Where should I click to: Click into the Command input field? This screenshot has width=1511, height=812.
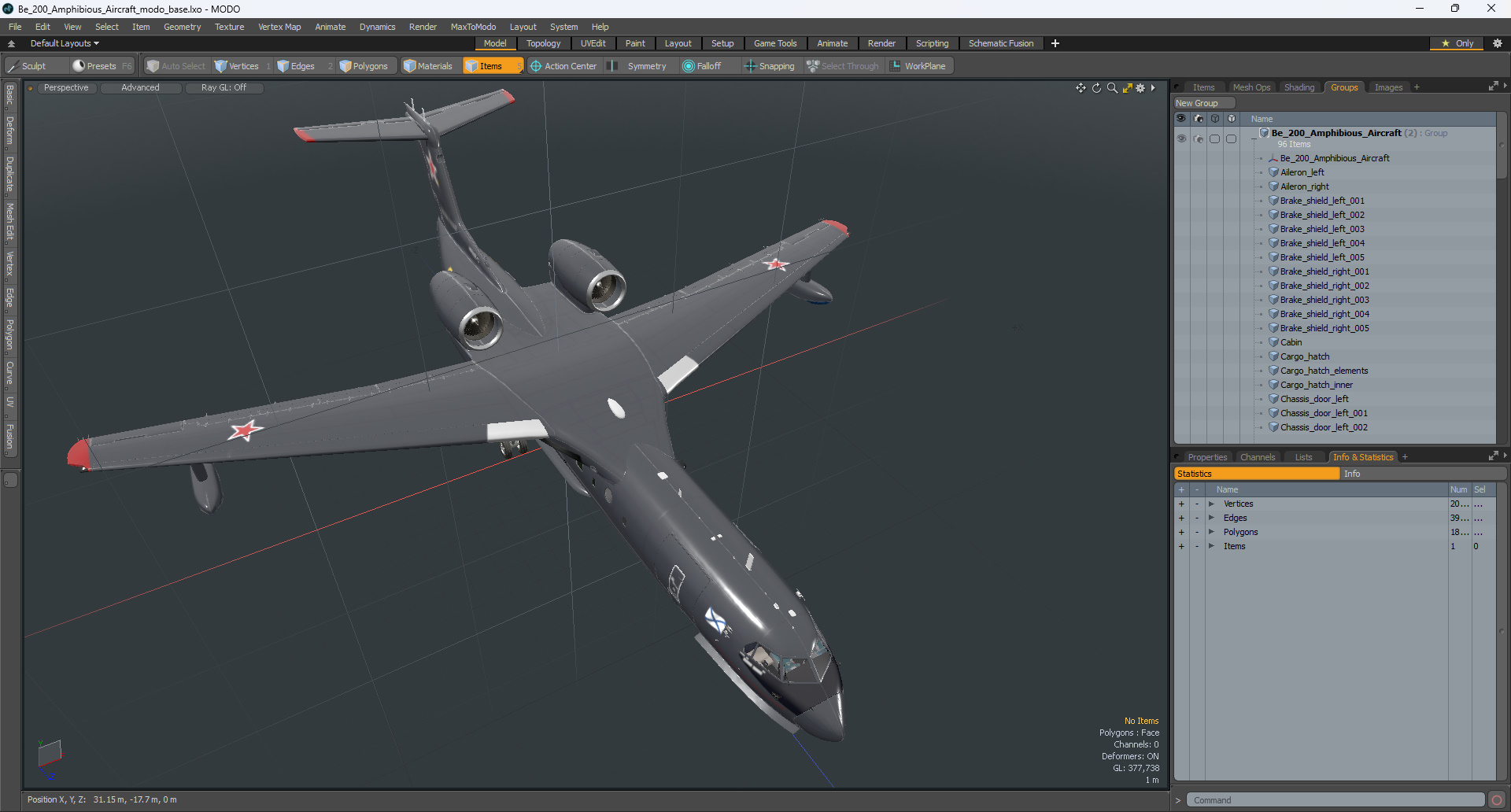coord(1336,800)
